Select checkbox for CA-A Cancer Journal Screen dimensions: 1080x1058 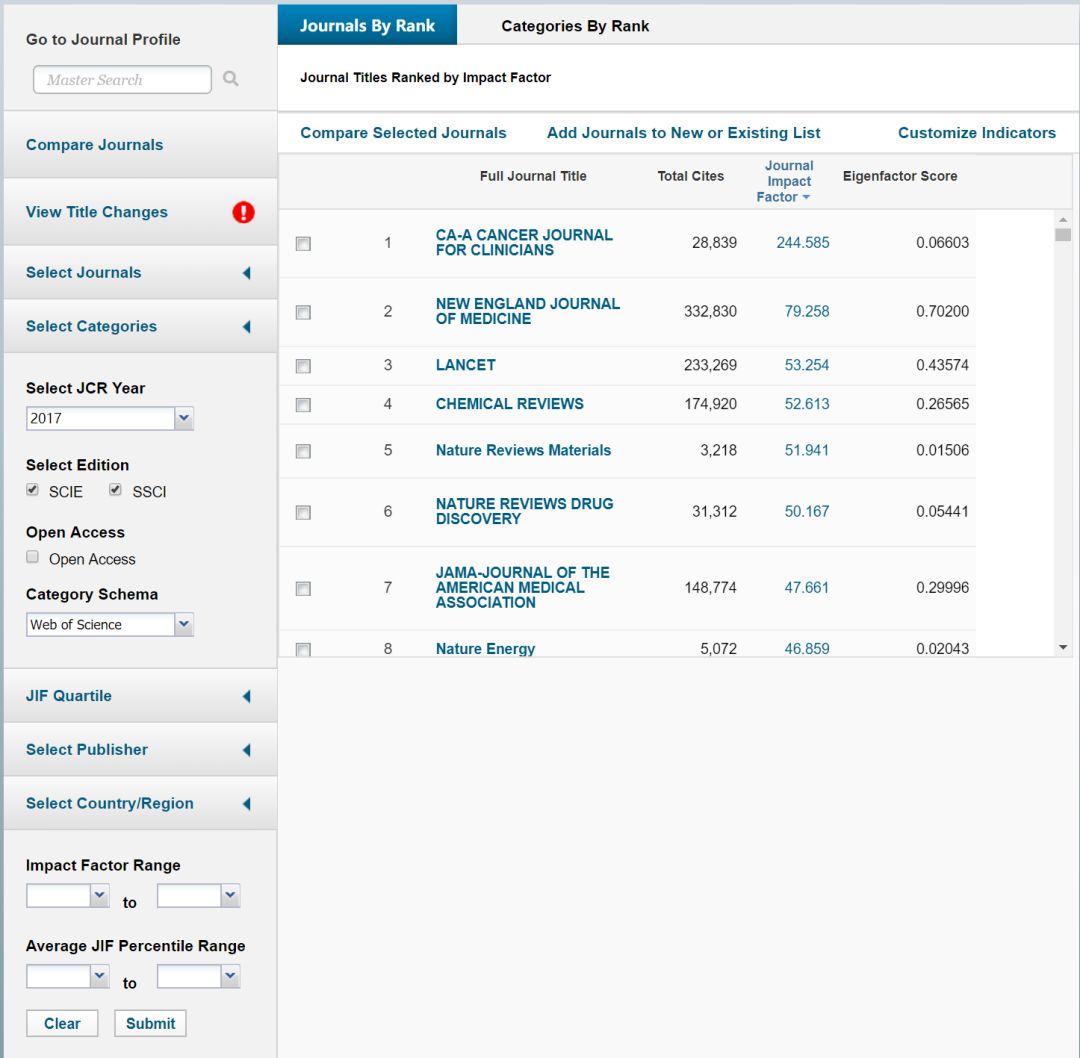tap(303, 243)
